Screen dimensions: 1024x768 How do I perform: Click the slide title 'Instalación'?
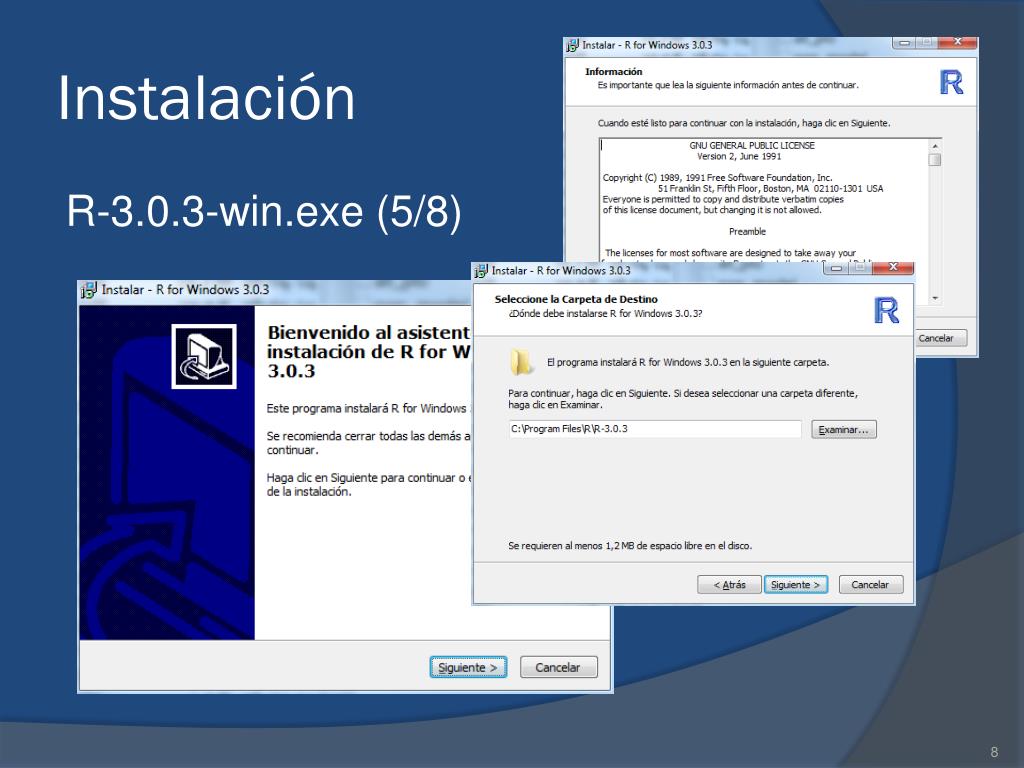(x=206, y=98)
